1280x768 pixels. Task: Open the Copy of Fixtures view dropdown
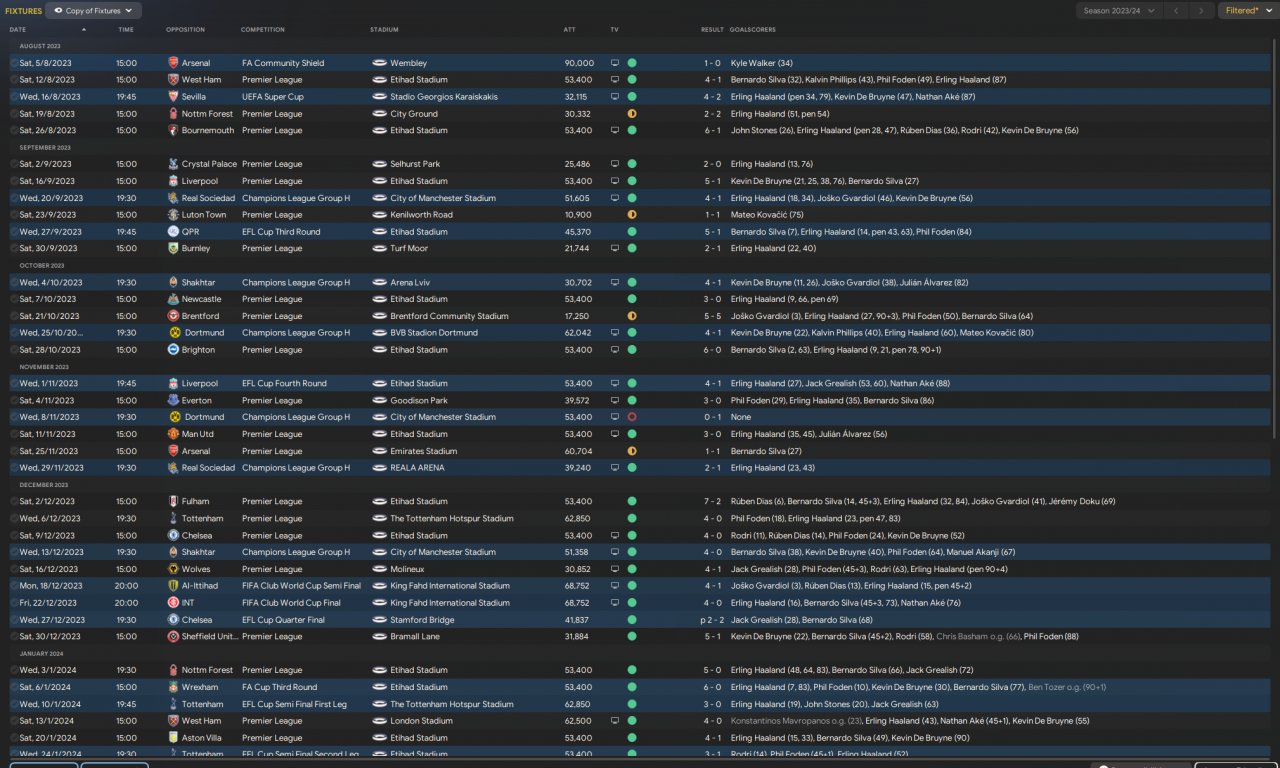(93, 11)
